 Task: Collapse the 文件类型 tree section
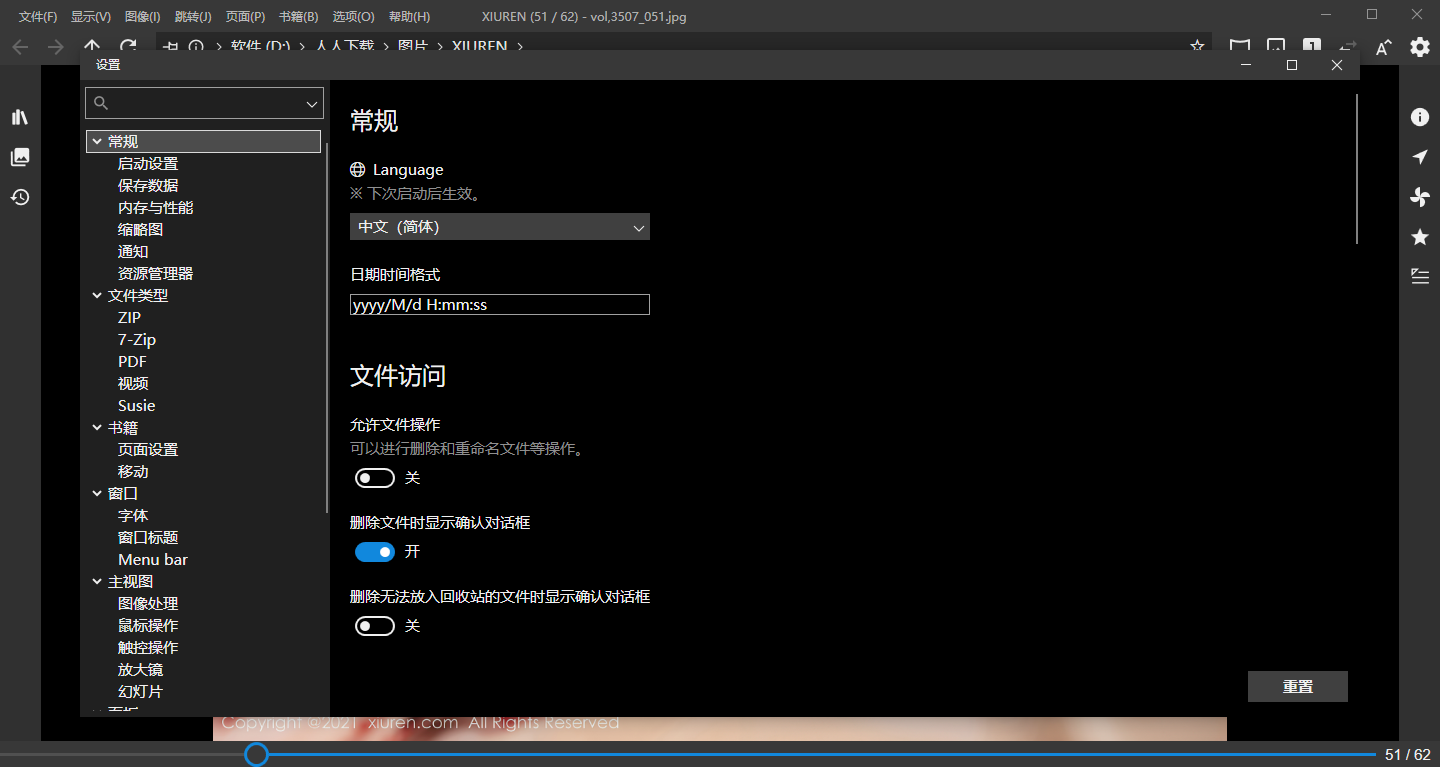pos(97,295)
